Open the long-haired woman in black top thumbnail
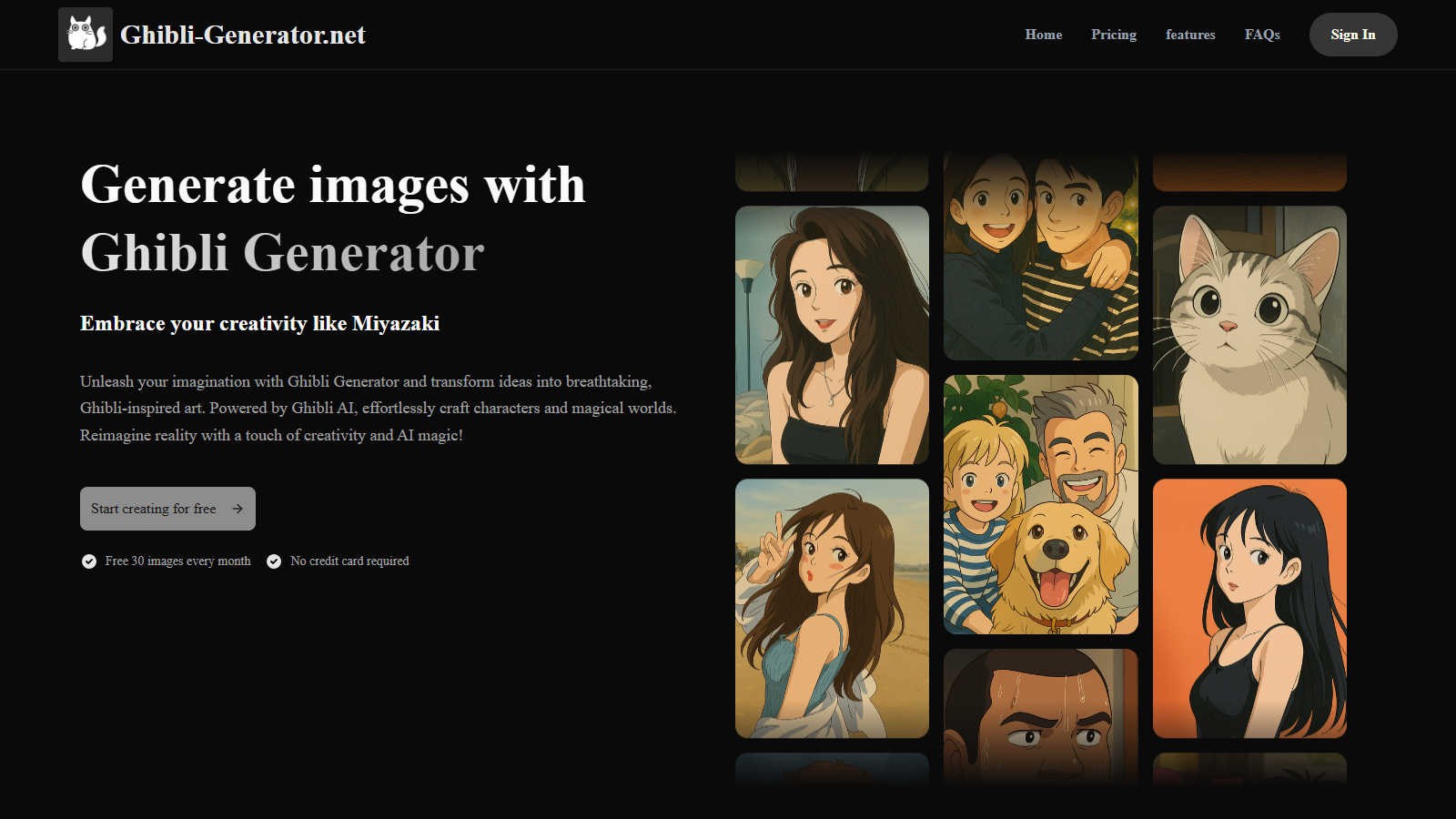Screen dimensions: 1456x819 [832, 335]
